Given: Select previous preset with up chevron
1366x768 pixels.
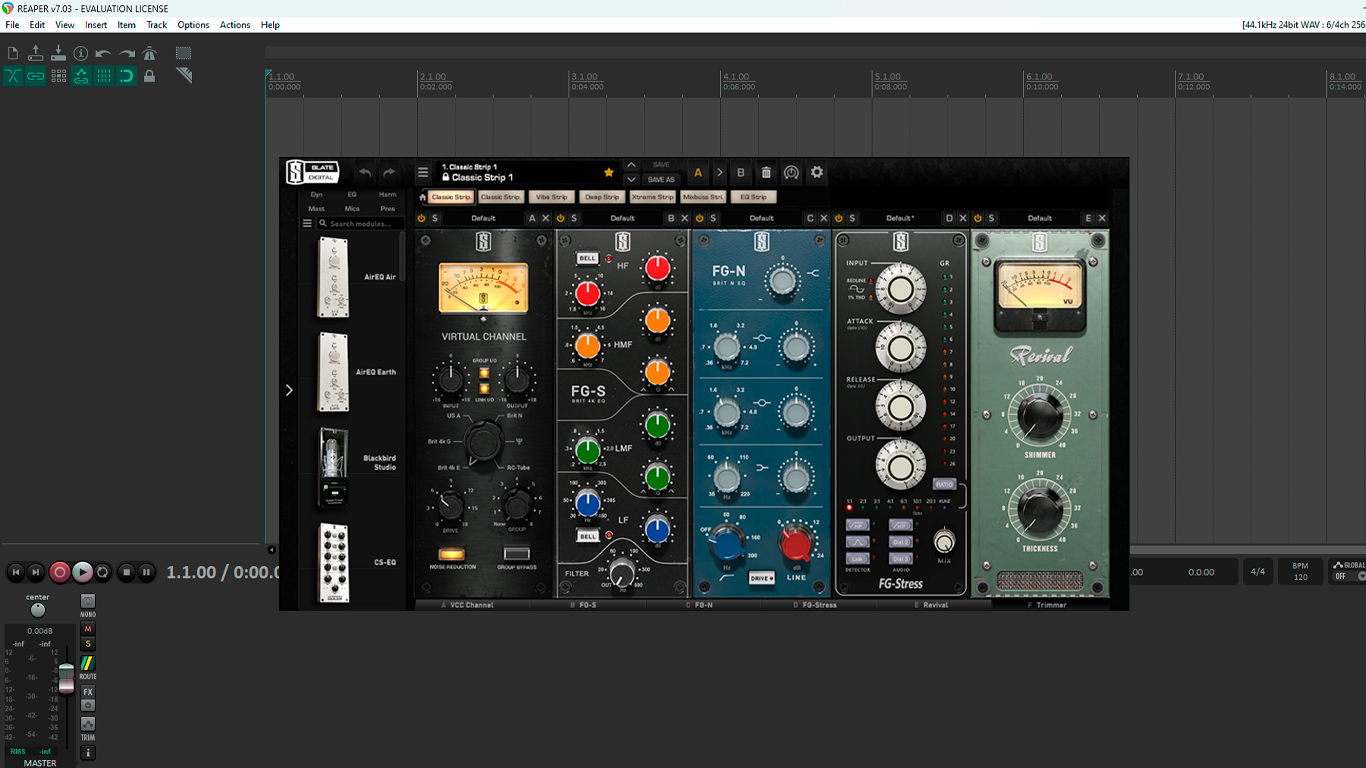Looking at the screenshot, I should coord(631,165).
